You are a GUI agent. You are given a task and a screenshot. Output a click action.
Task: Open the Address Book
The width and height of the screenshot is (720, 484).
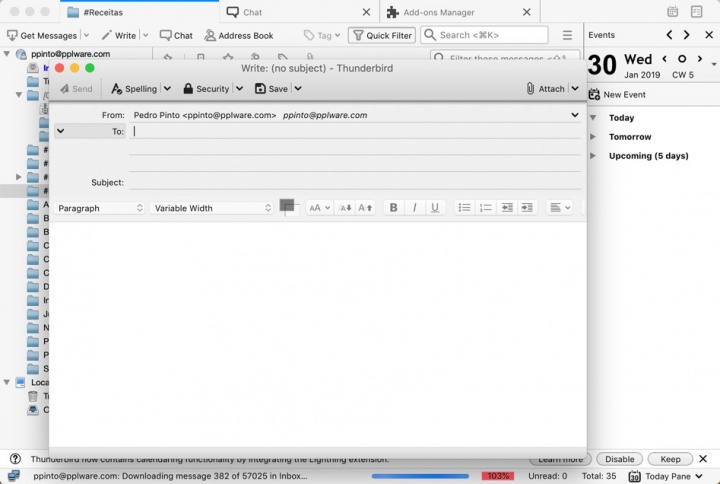238,35
